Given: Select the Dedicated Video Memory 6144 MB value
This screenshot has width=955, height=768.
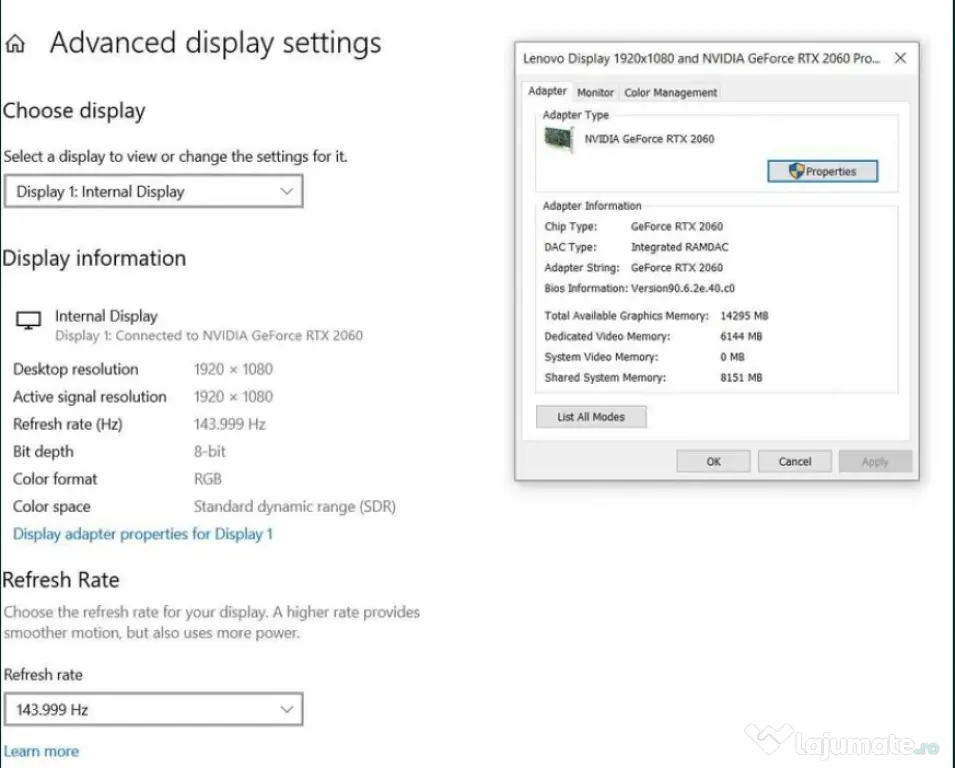Looking at the screenshot, I should click(x=741, y=336).
